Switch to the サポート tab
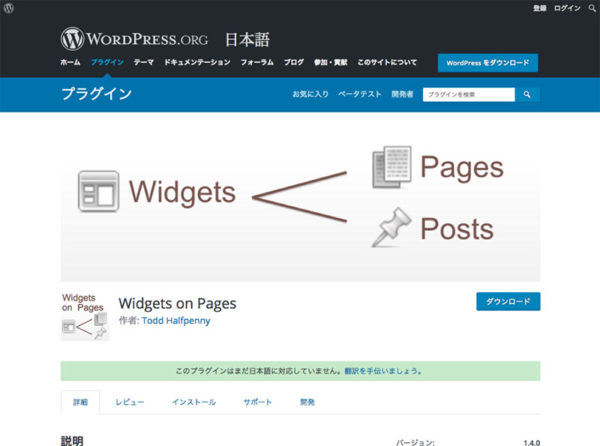This screenshot has height=446, width=600. (x=258, y=402)
